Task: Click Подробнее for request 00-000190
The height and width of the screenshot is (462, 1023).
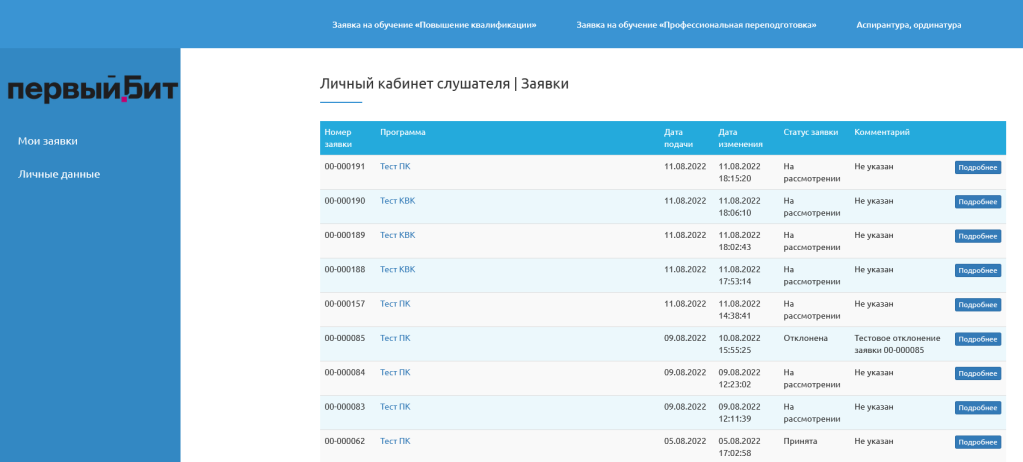Action: (977, 202)
